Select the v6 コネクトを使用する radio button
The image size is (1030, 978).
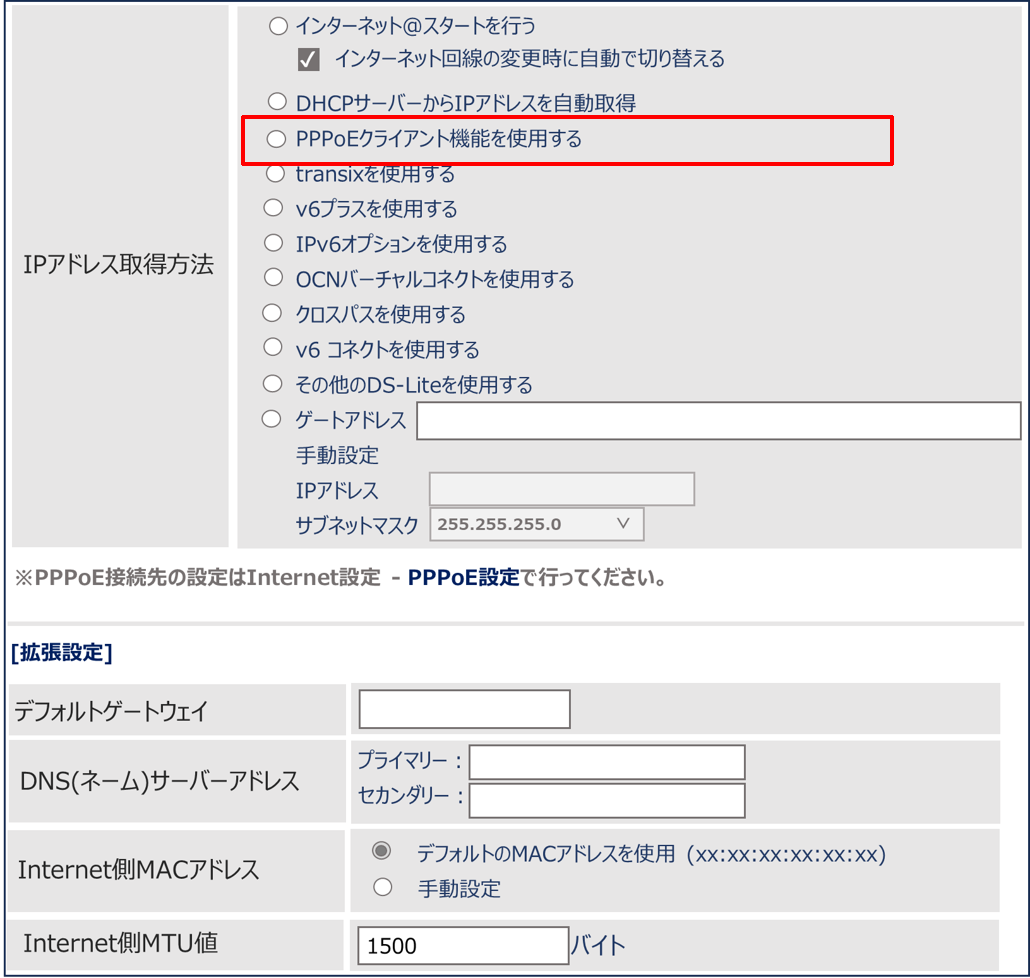[x=273, y=349]
